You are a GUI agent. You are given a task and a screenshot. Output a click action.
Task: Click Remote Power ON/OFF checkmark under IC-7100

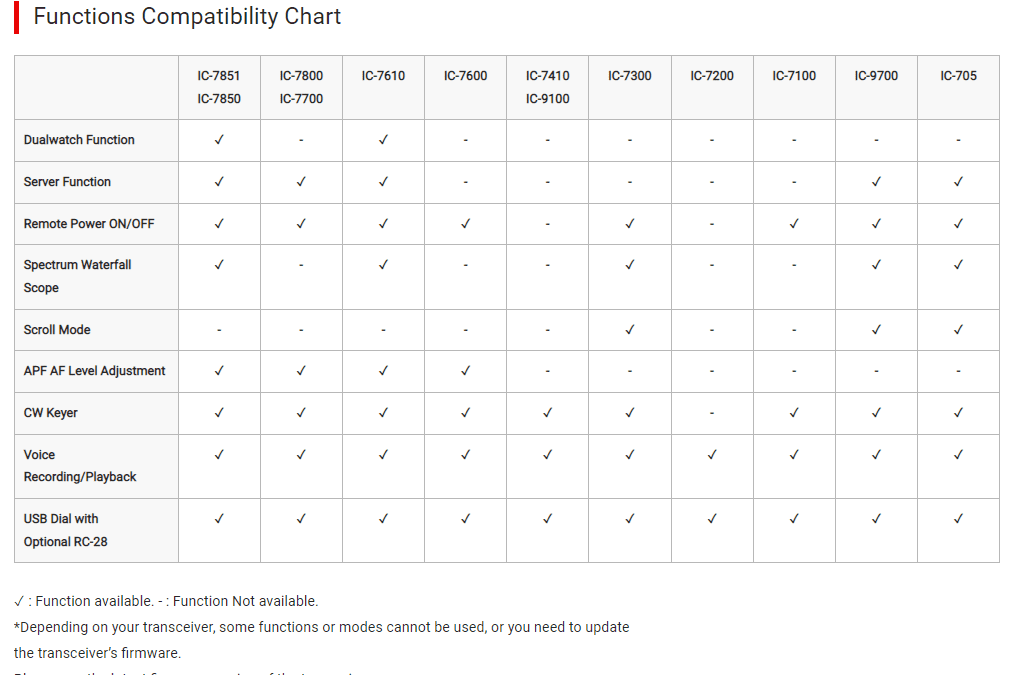coord(794,224)
